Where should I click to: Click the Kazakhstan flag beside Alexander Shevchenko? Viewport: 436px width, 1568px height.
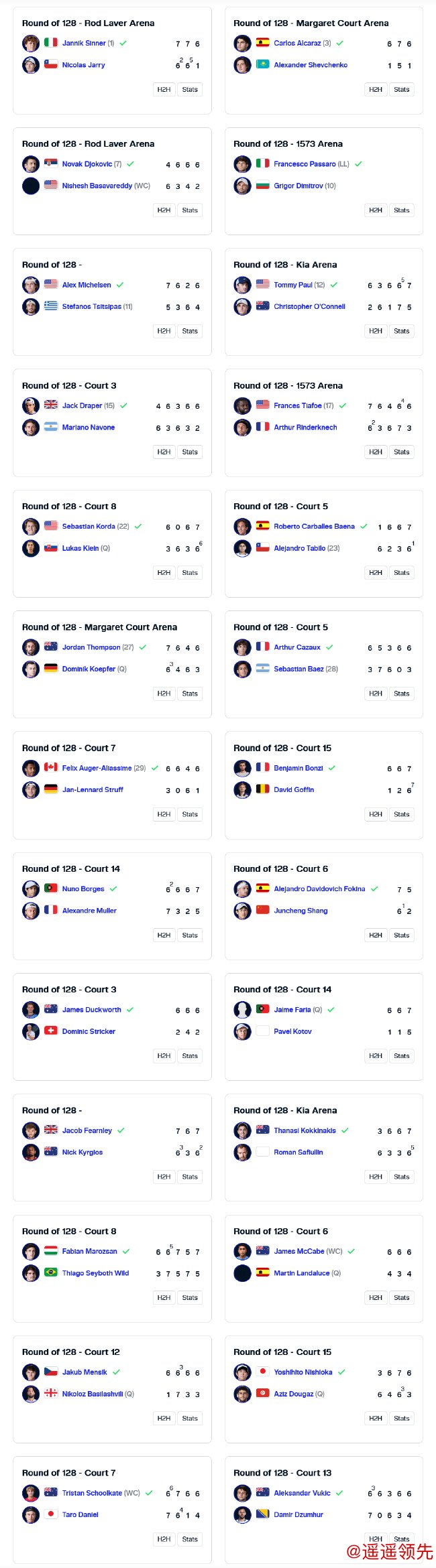(x=262, y=65)
